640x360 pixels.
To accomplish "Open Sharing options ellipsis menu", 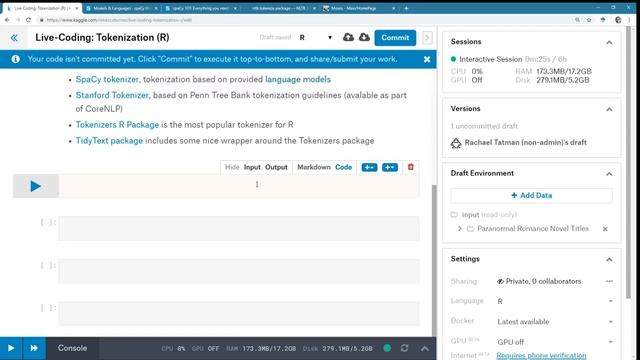I will [x=609, y=281].
